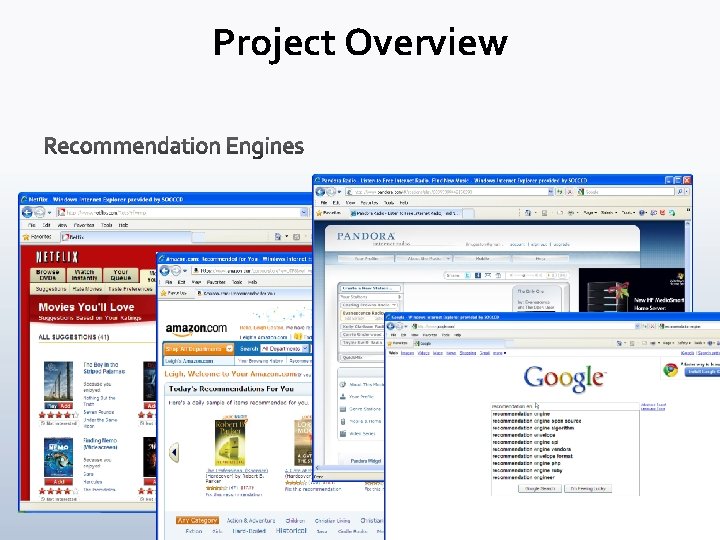Image resolution: width=720 pixels, height=540 pixels.
Task: Click the Pandora window's address bar
Action: click(449, 192)
